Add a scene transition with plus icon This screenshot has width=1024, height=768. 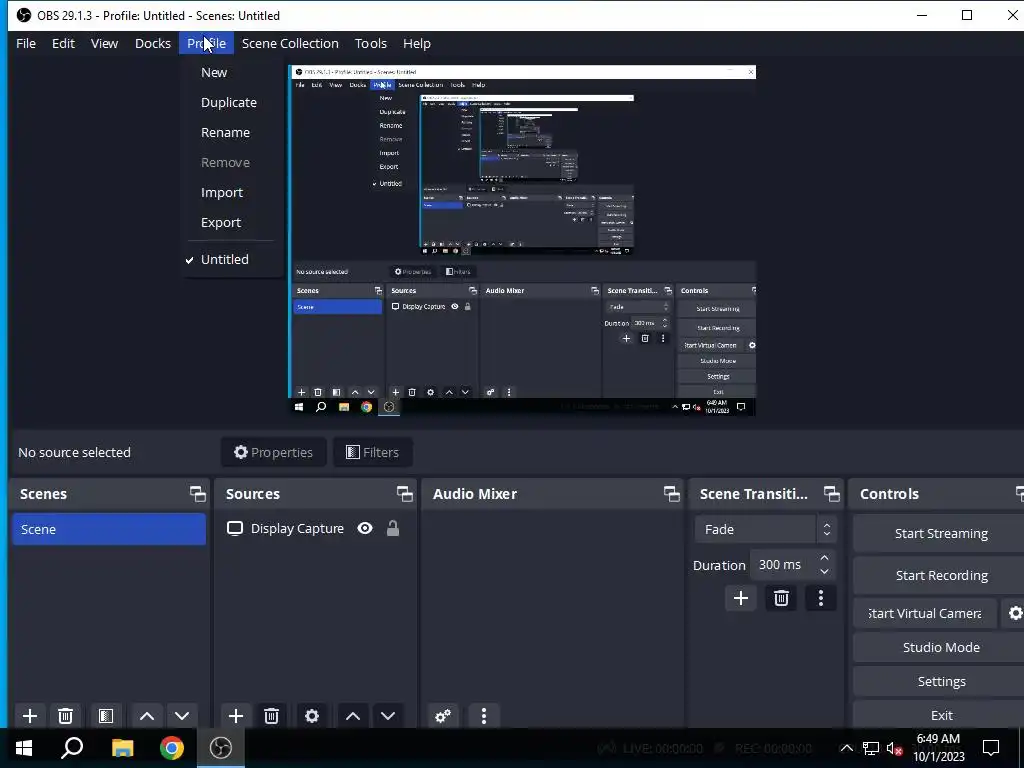[741, 598]
